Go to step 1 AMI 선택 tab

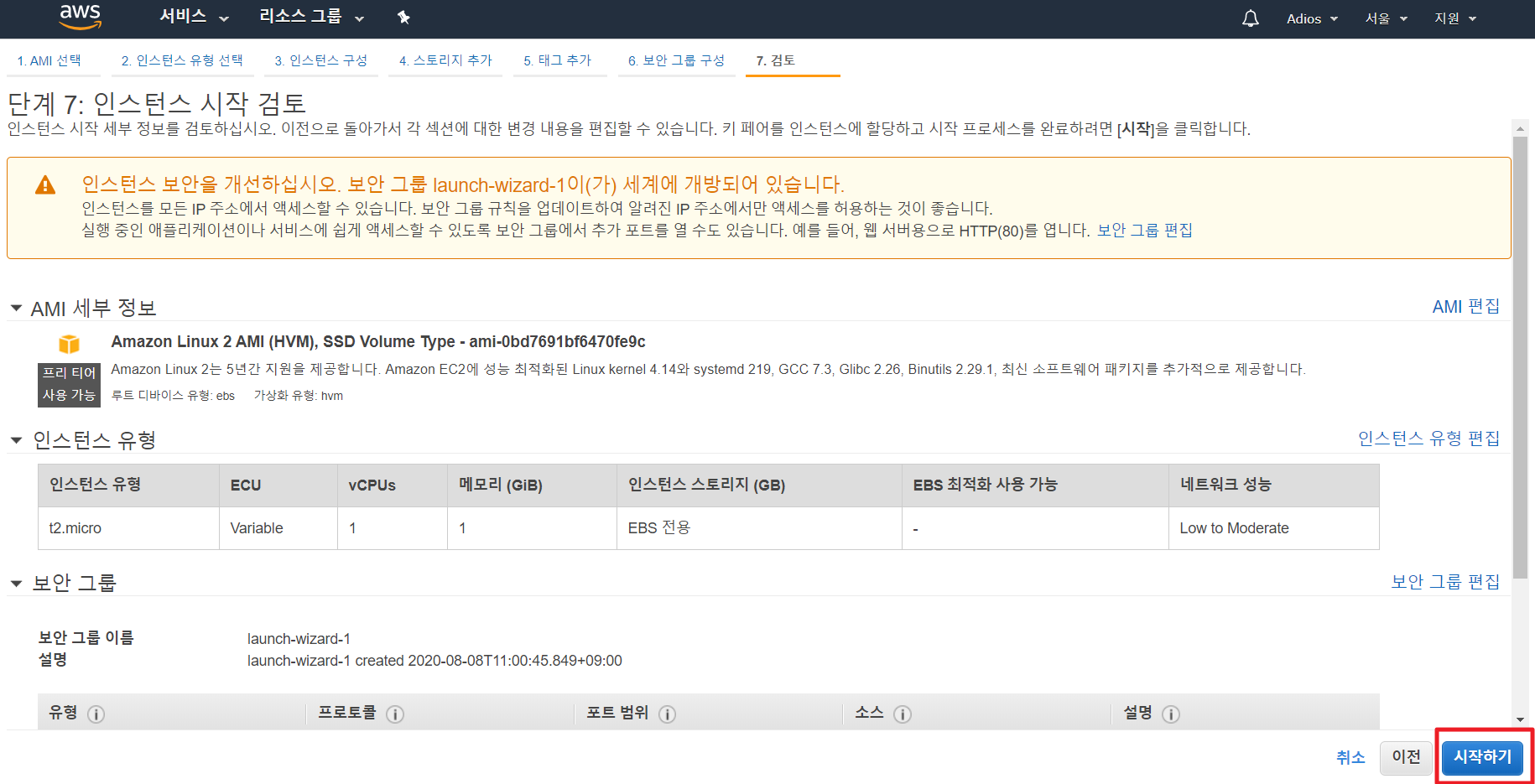(x=49, y=60)
